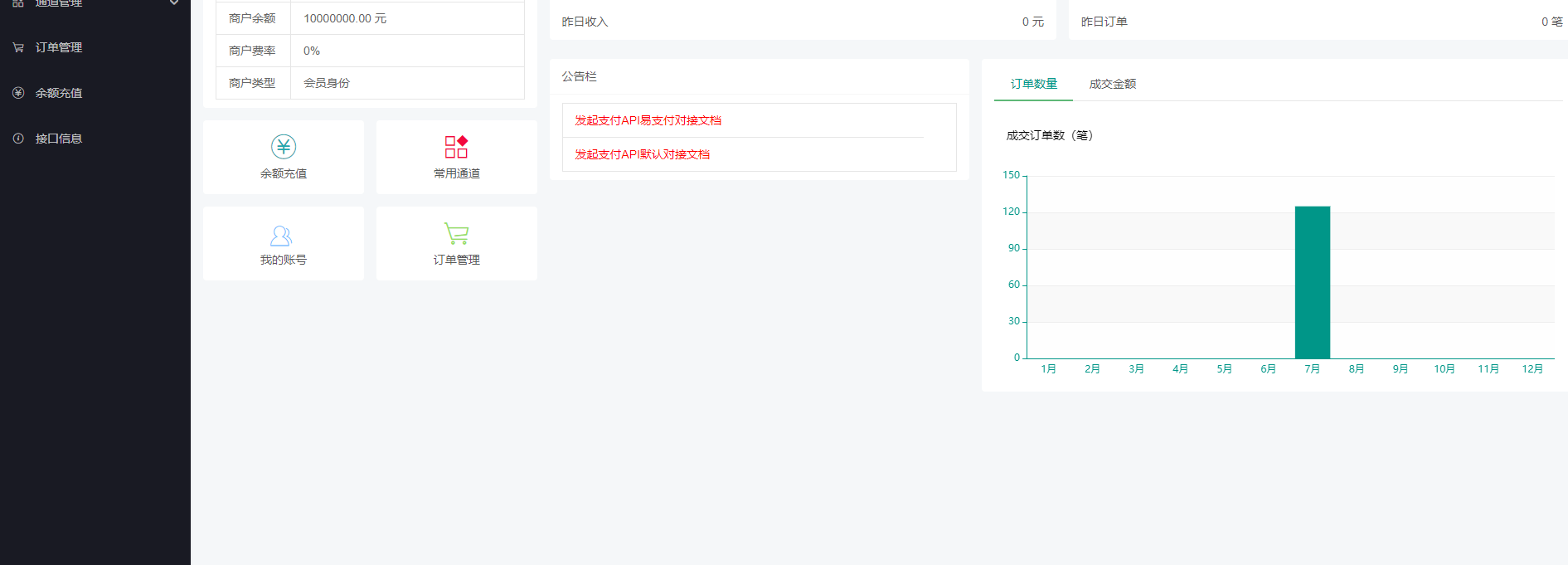Click the 我的账号 shortcut label
The image size is (1568, 565).
coord(283,260)
